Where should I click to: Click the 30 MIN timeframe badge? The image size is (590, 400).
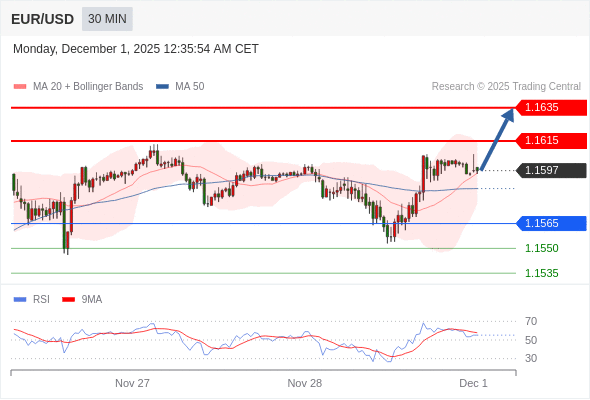[107, 19]
